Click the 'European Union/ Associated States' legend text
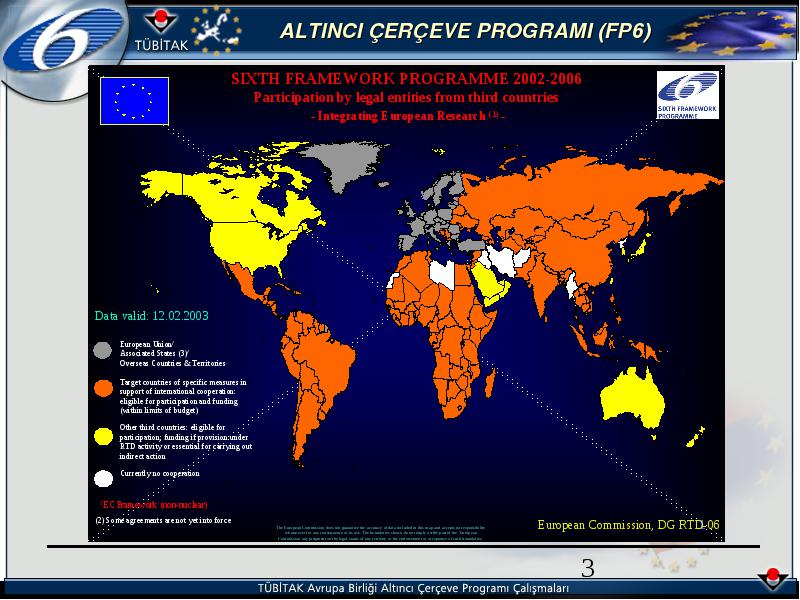800x600 pixels. pyautogui.click(x=172, y=354)
